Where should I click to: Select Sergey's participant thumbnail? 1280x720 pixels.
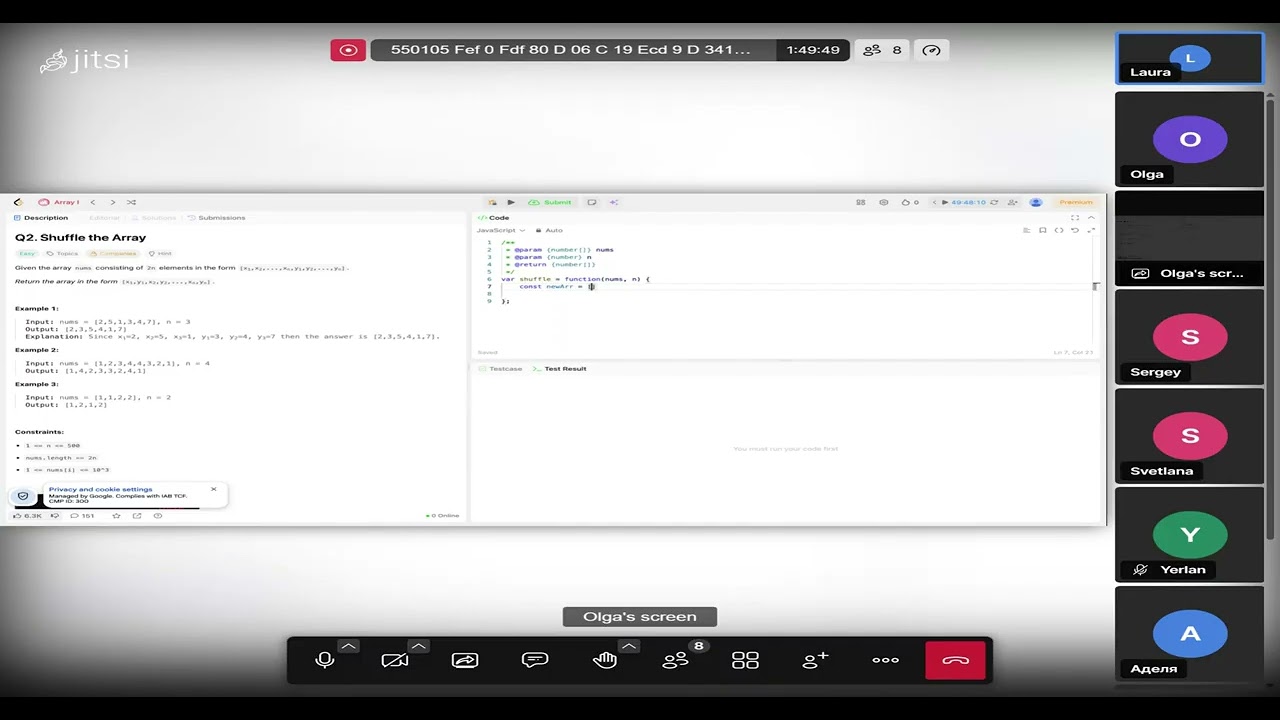tap(1190, 337)
